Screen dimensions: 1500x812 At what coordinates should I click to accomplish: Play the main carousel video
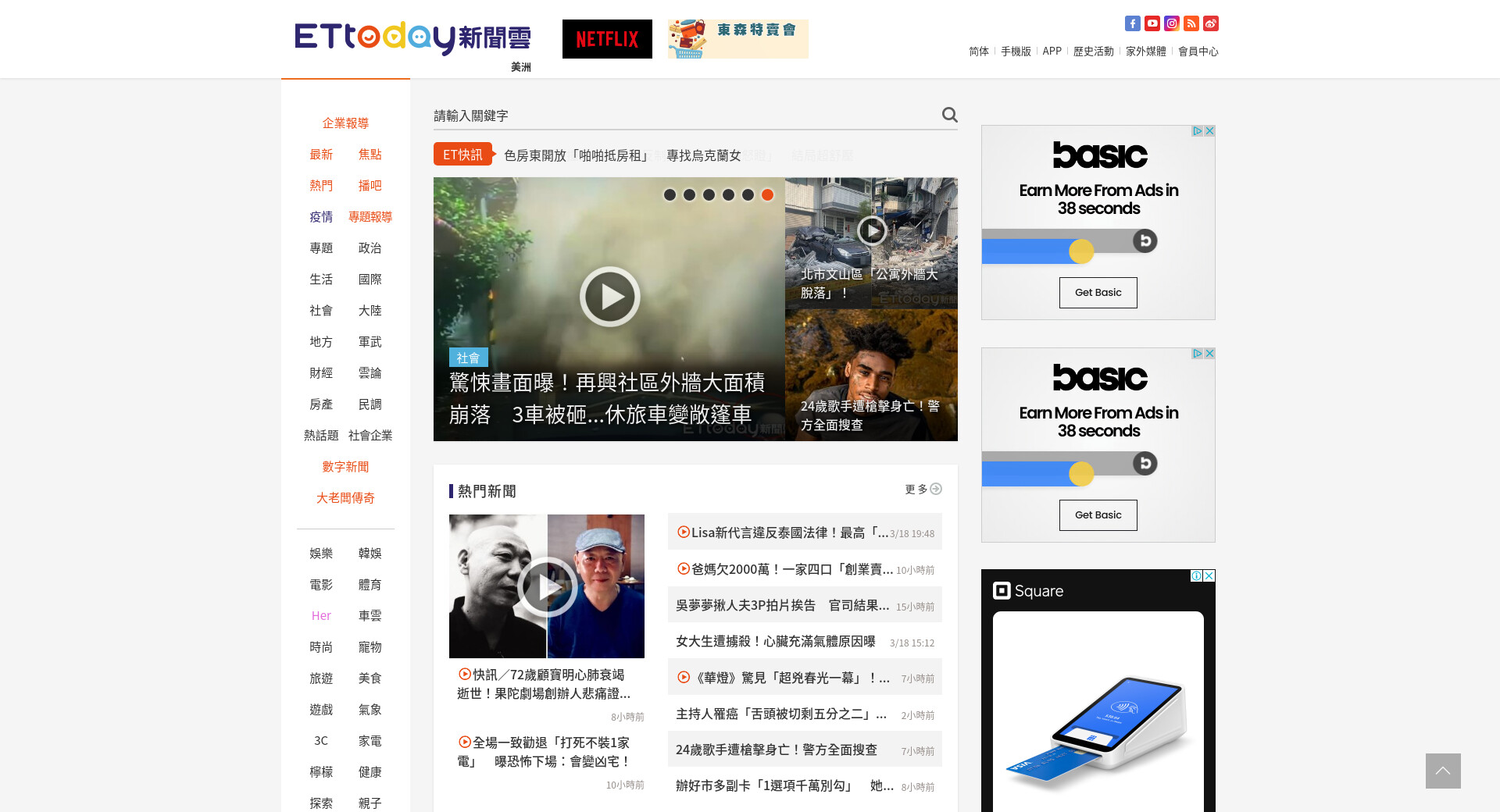click(x=609, y=297)
